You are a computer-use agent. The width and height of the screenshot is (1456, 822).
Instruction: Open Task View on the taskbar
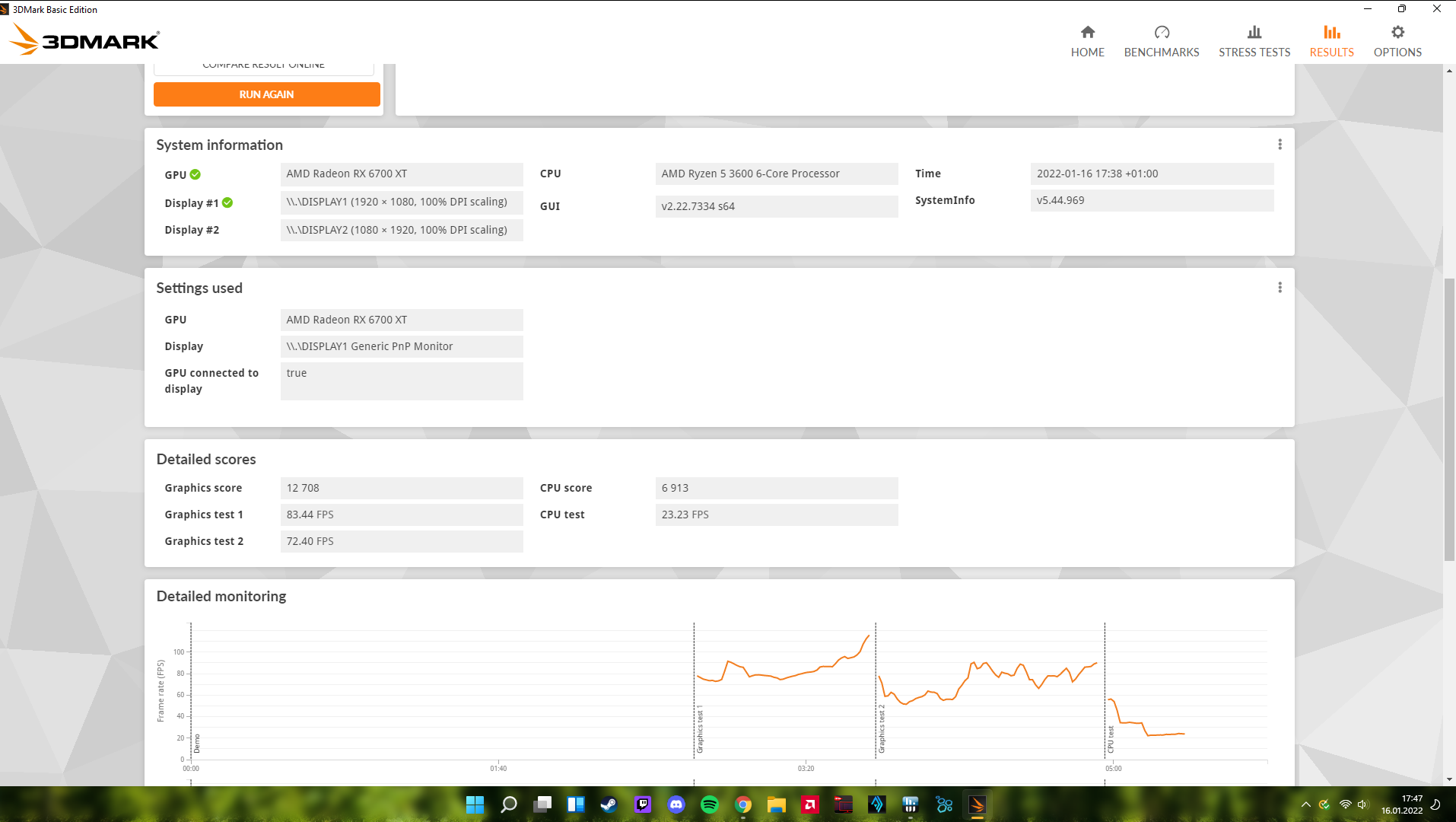click(542, 804)
